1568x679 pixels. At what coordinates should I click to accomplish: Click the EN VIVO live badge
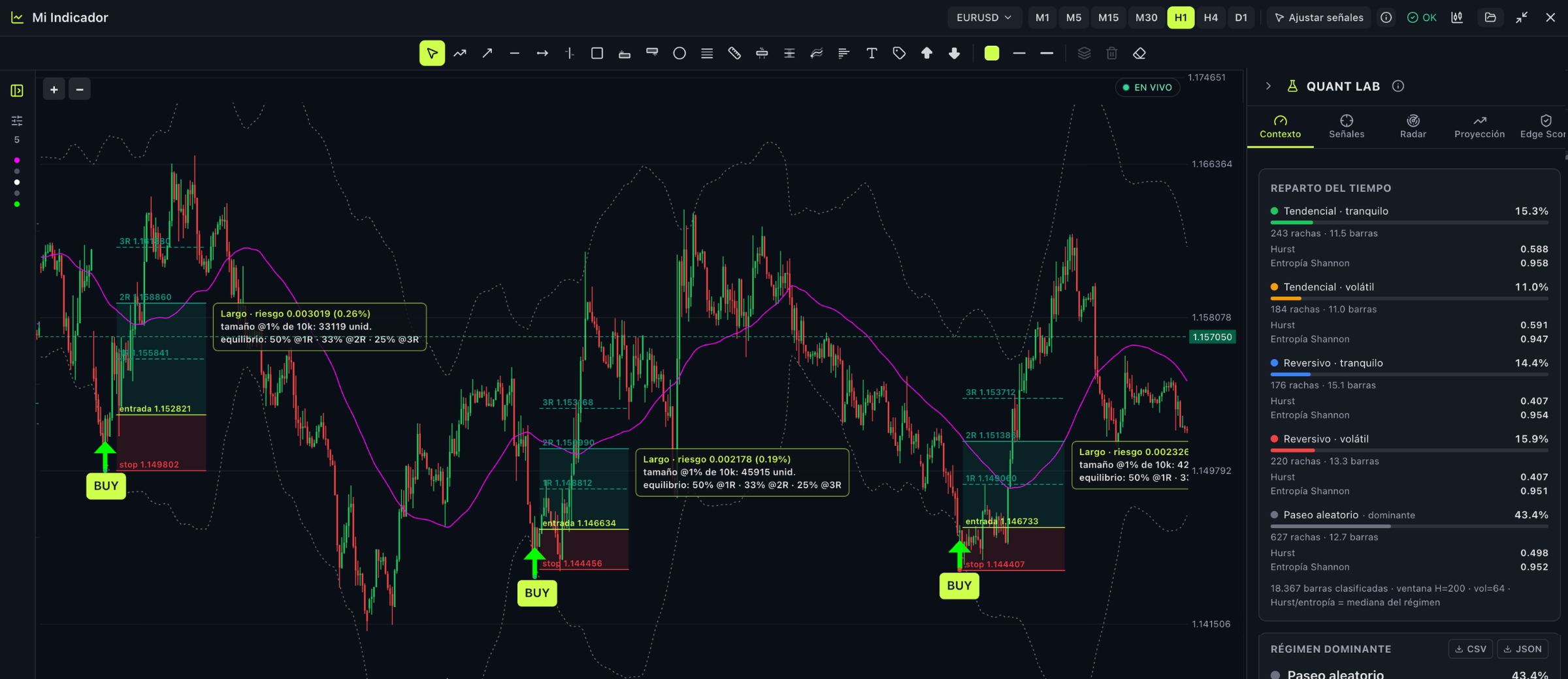[x=1147, y=87]
